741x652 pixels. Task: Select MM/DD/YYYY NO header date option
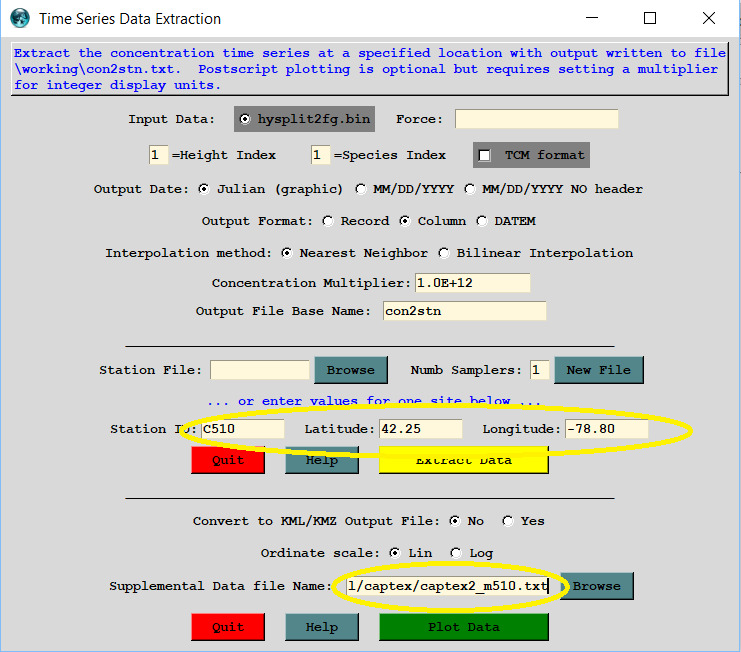click(x=470, y=189)
